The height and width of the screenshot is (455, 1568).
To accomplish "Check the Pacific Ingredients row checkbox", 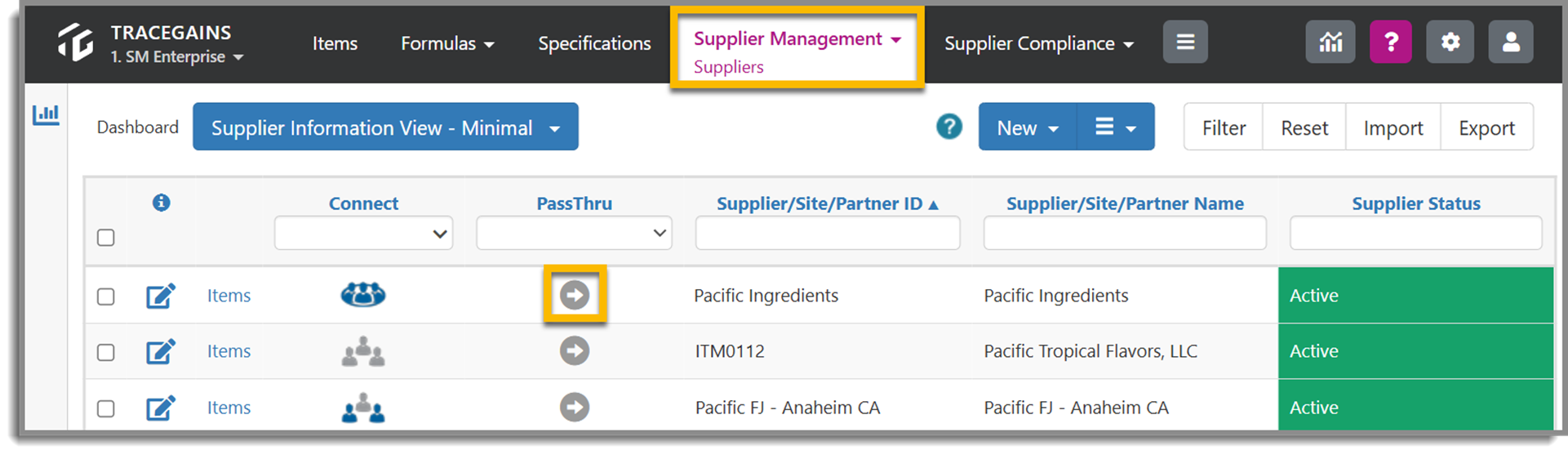I will (106, 297).
